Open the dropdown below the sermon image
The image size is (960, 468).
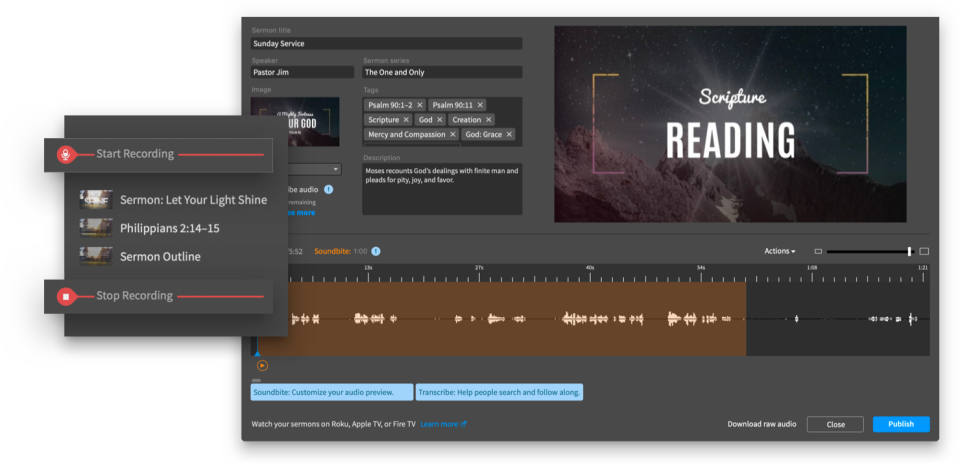pyautogui.click(x=315, y=169)
